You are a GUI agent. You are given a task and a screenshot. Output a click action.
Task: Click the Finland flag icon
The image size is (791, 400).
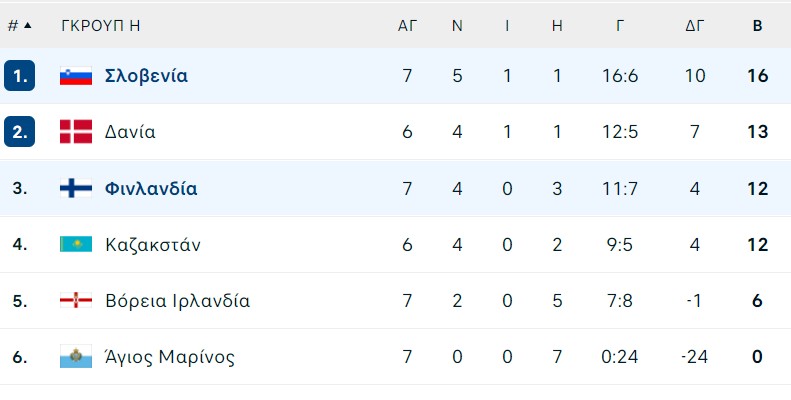pyautogui.click(x=76, y=188)
